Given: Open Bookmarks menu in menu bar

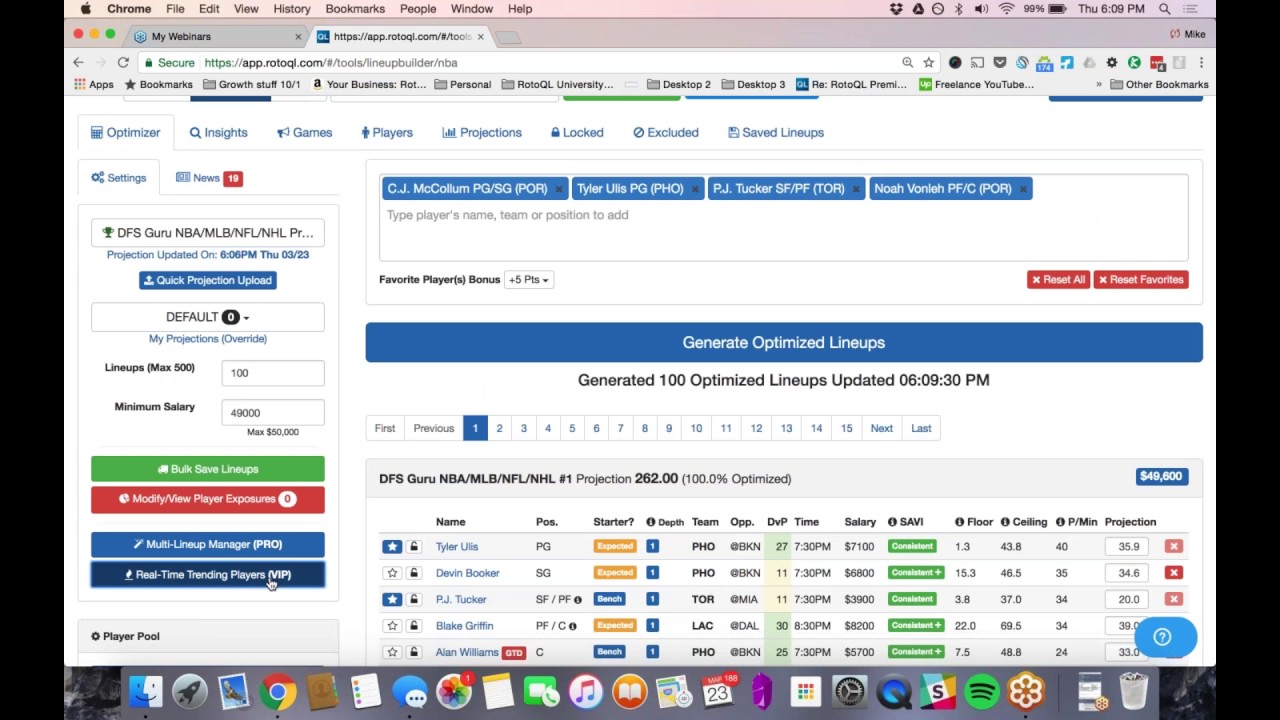Looking at the screenshot, I should (355, 9).
